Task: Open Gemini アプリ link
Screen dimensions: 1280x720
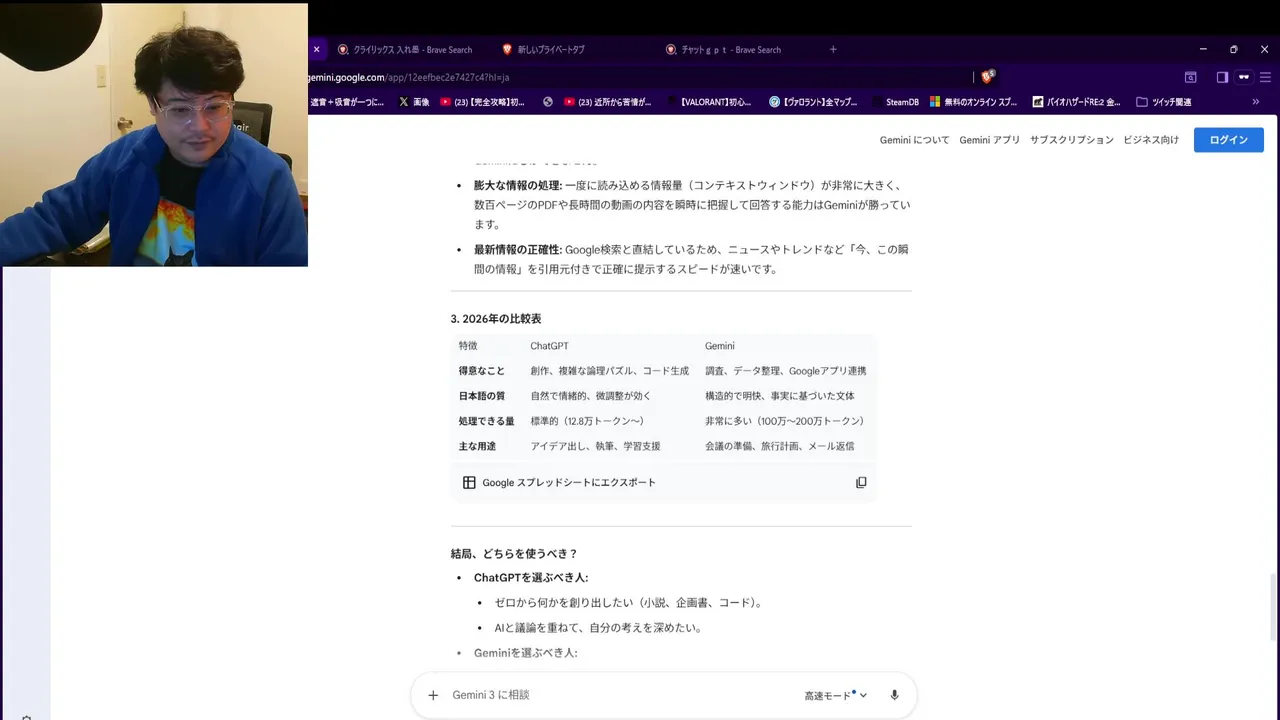Action: tap(990, 140)
